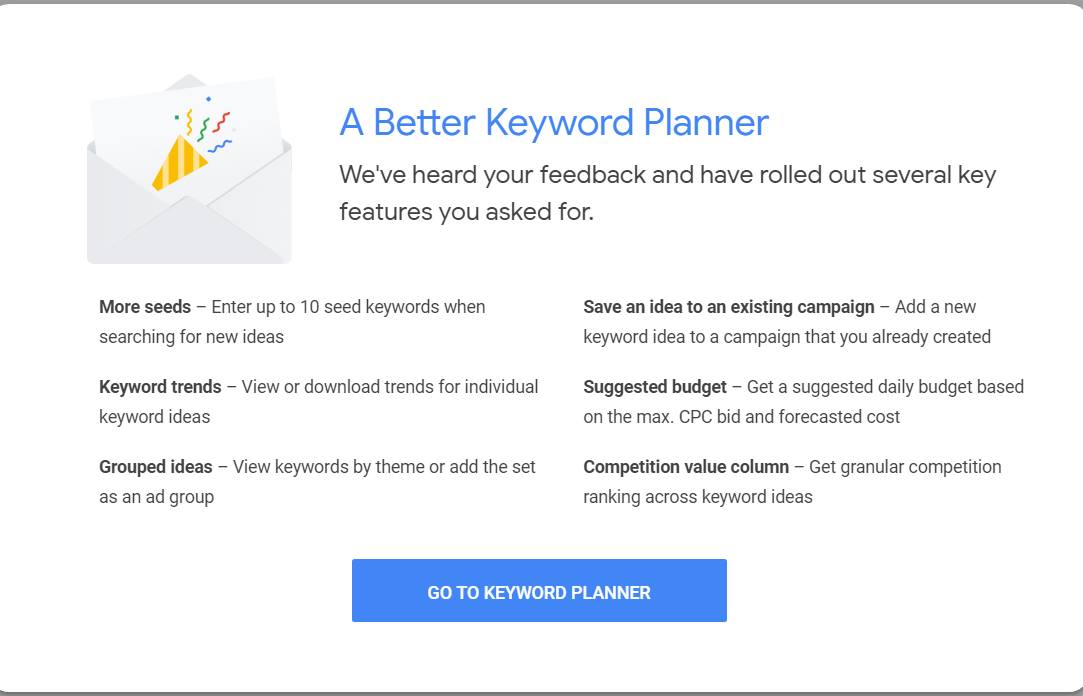Click the 'Keyword trends' feature title
The image size is (1083, 696).
click(x=160, y=387)
